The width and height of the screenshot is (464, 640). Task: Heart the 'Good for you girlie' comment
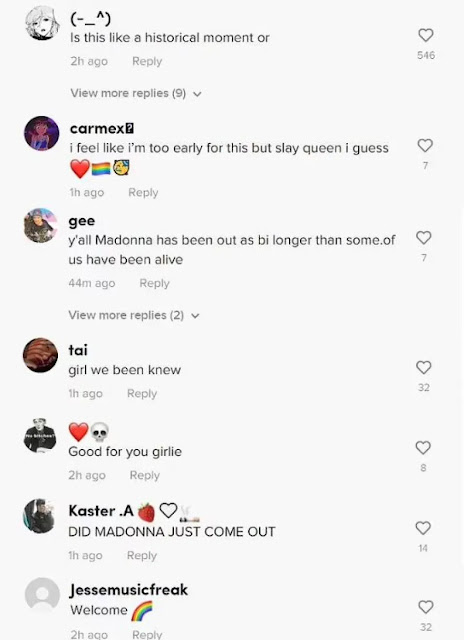point(423,448)
